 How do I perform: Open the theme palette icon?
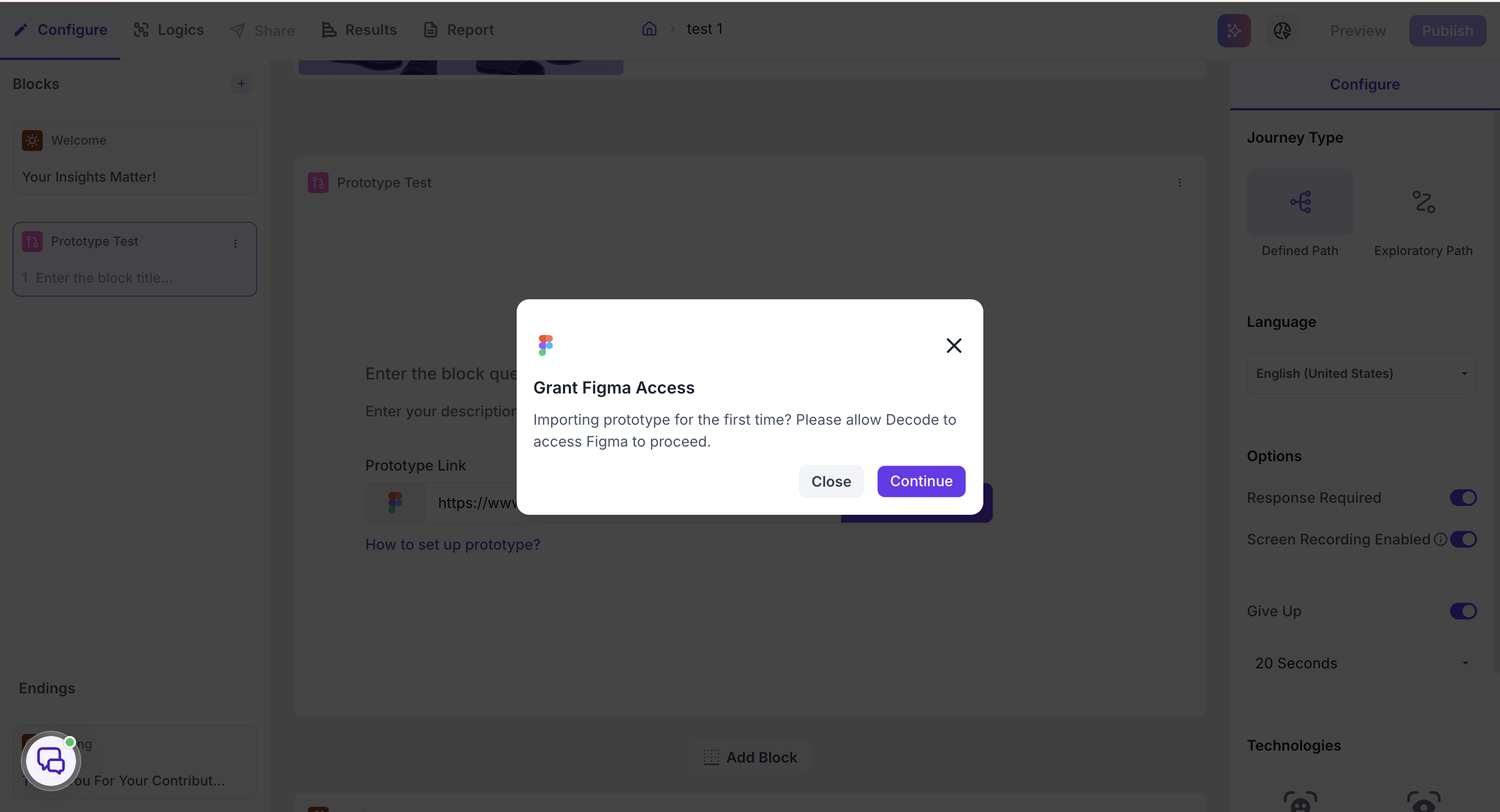[x=1282, y=31]
